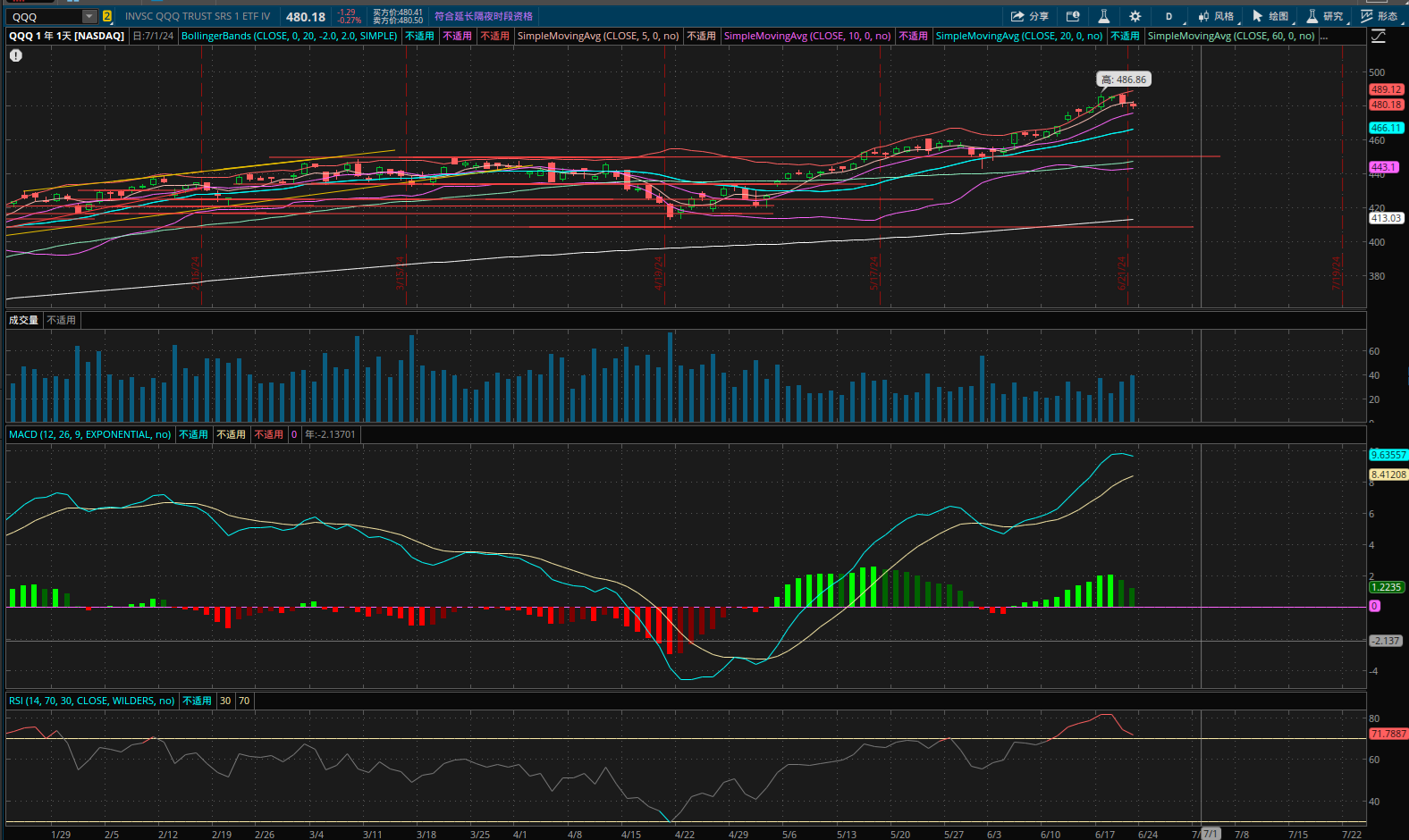Click the 413.03 white price axis tag
The width and height of the screenshot is (1409, 840).
(1387, 218)
